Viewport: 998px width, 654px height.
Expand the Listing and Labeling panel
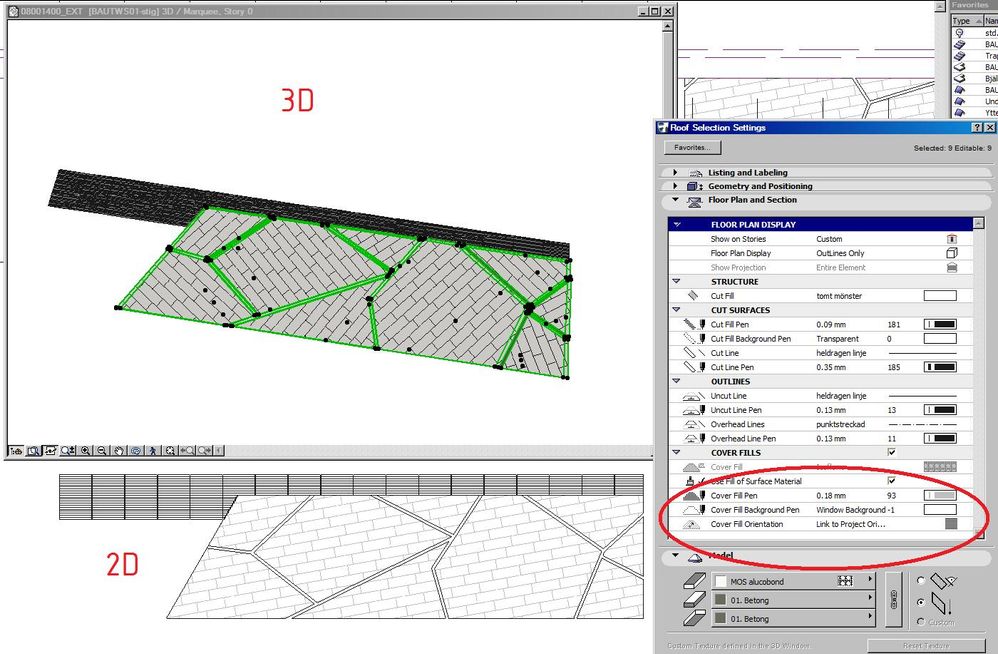[x=675, y=172]
